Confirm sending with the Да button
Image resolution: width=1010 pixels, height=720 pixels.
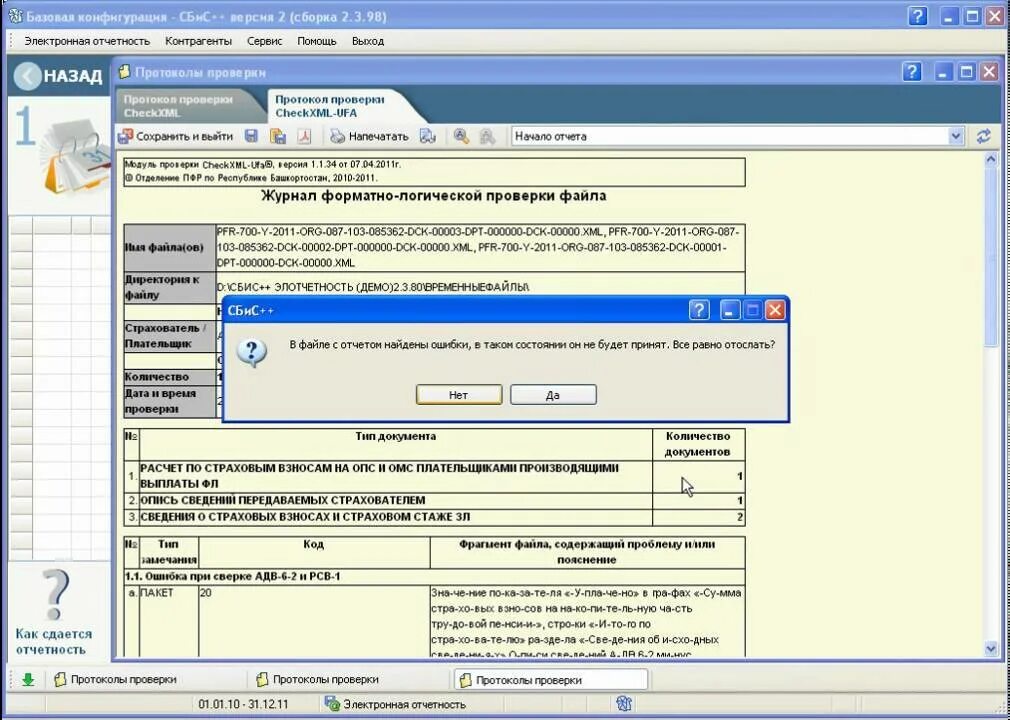[x=553, y=395]
